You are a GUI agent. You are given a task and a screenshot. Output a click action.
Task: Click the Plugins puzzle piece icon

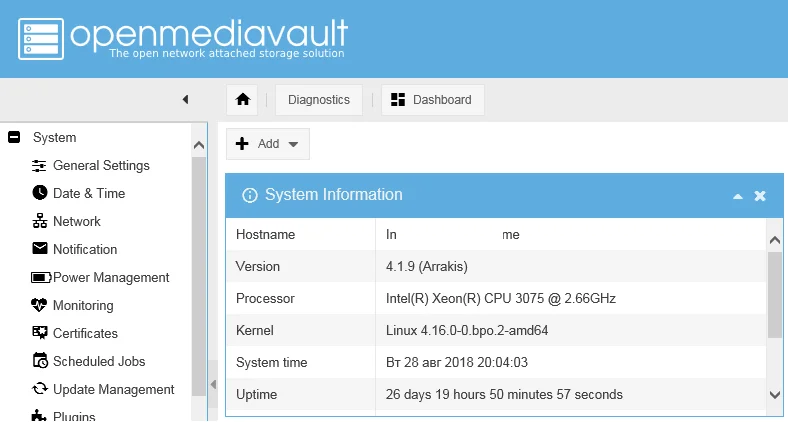[39, 415]
